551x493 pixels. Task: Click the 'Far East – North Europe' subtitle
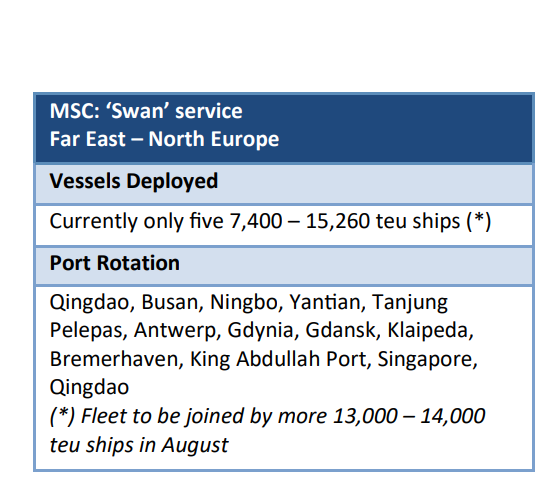coord(164,139)
